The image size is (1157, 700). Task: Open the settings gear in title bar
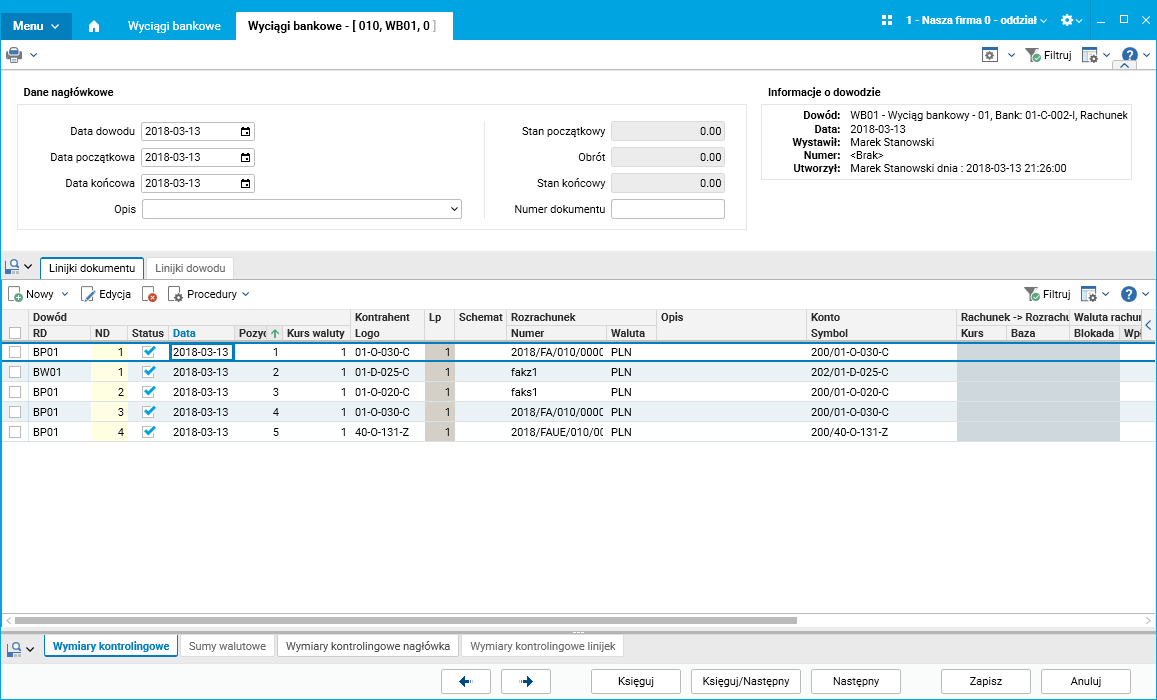pos(1067,20)
